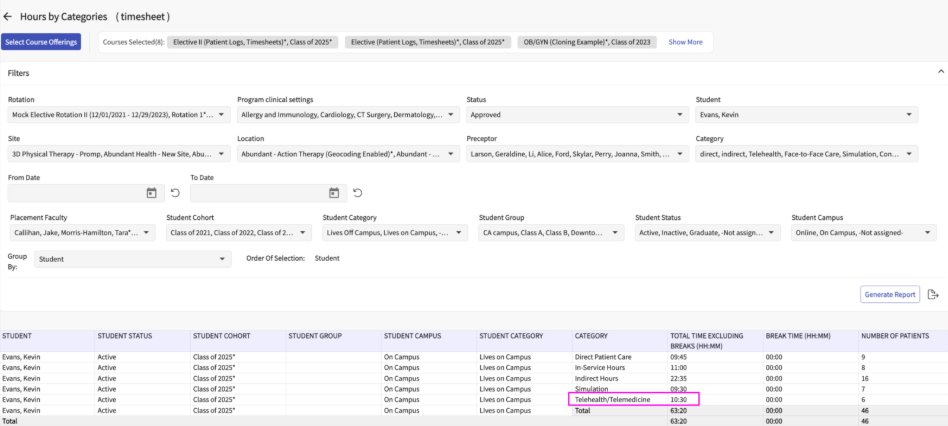The height and width of the screenshot is (426, 948).
Task: Click the export report icon
Action: pyautogui.click(x=933, y=294)
